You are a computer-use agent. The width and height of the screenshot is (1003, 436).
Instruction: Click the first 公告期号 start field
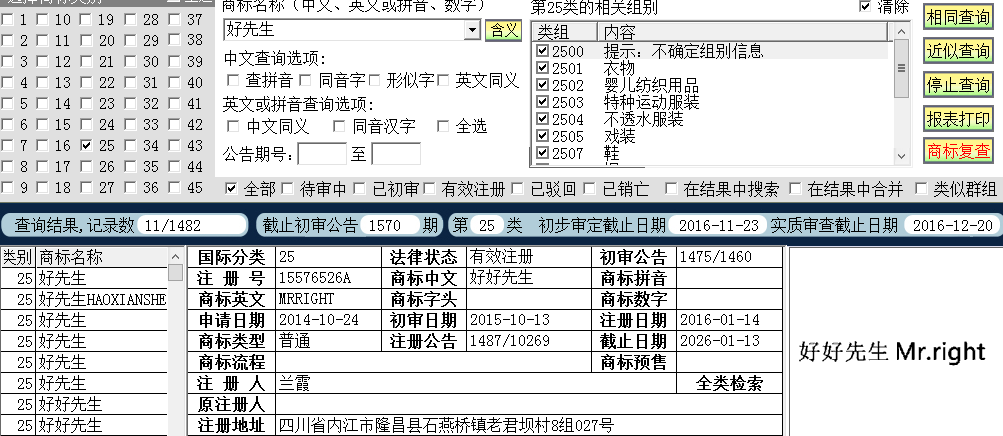pos(322,154)
